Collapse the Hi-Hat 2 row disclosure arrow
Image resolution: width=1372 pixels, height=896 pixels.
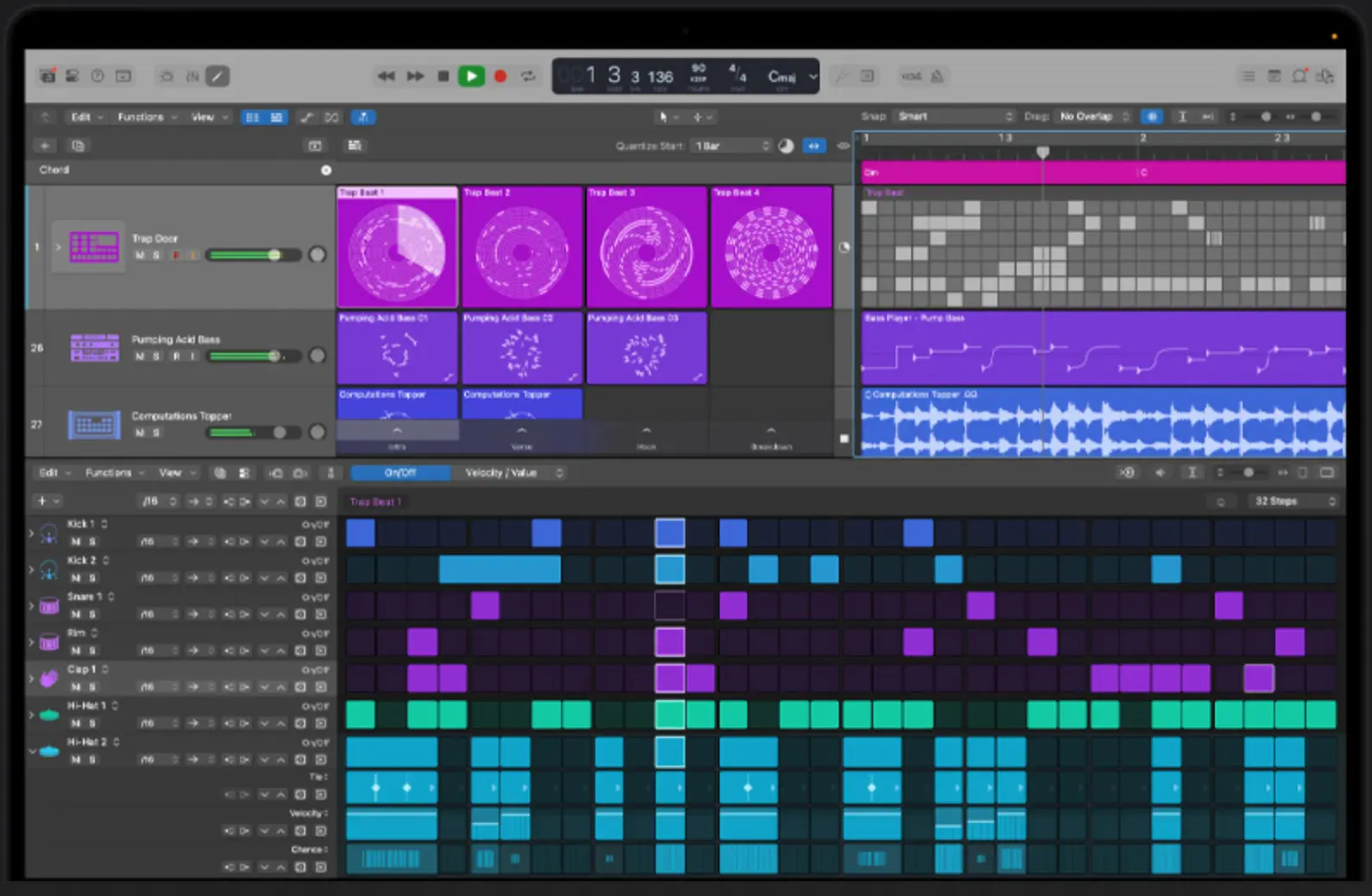click(x=32, y=751)
